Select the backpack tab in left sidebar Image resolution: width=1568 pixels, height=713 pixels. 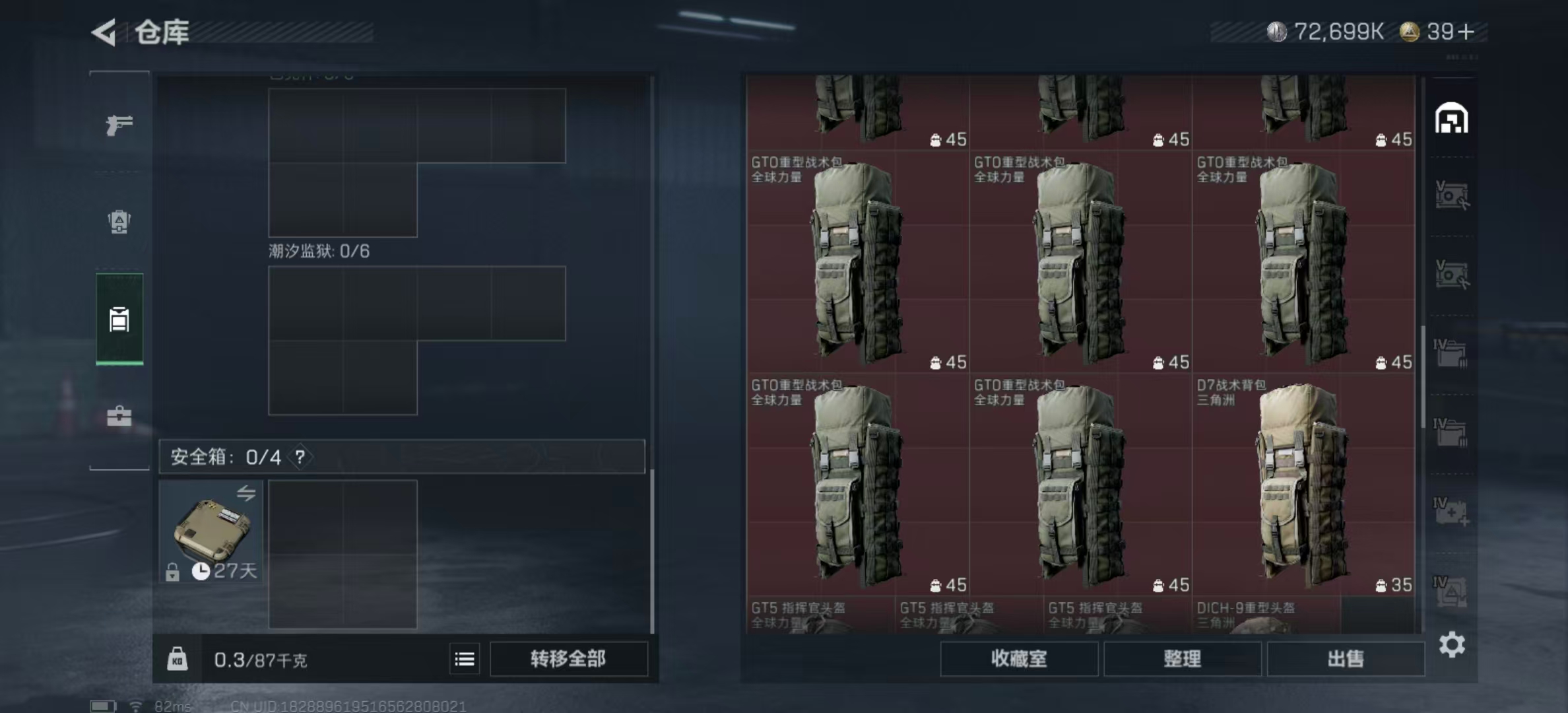[x=119, y=319]
